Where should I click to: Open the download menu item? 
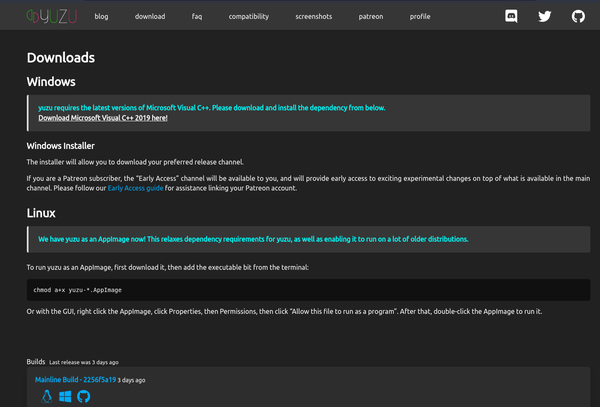(150, 17)
